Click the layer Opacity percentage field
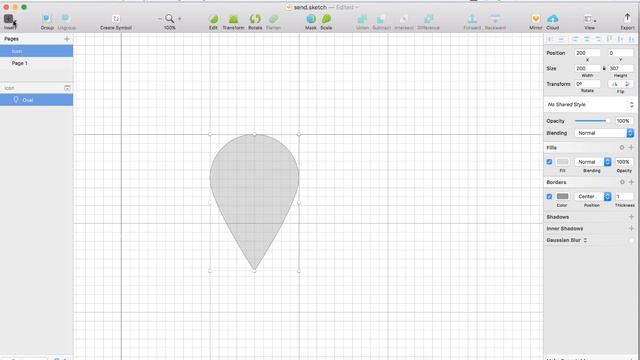Screen dimensions: 640x360 624,121
